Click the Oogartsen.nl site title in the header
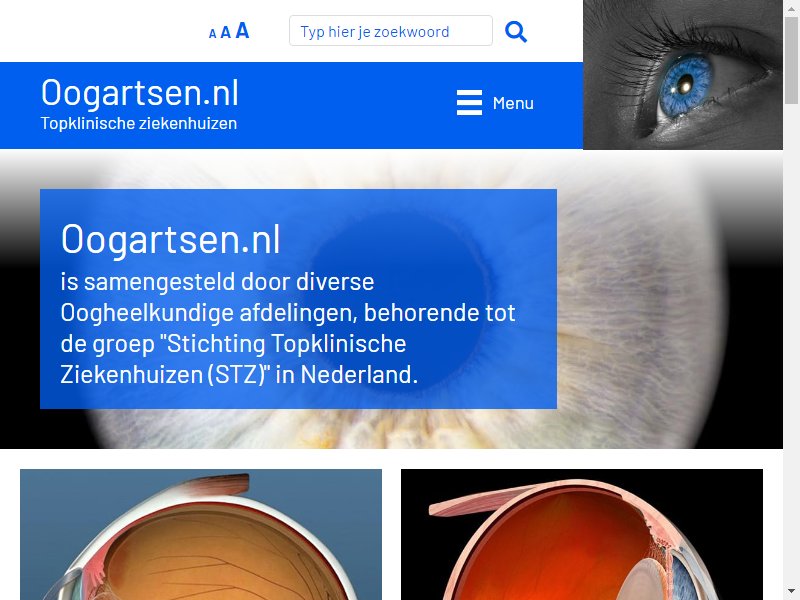The height and width of the screenshot is (600, 800). click(x=140, y=93)
